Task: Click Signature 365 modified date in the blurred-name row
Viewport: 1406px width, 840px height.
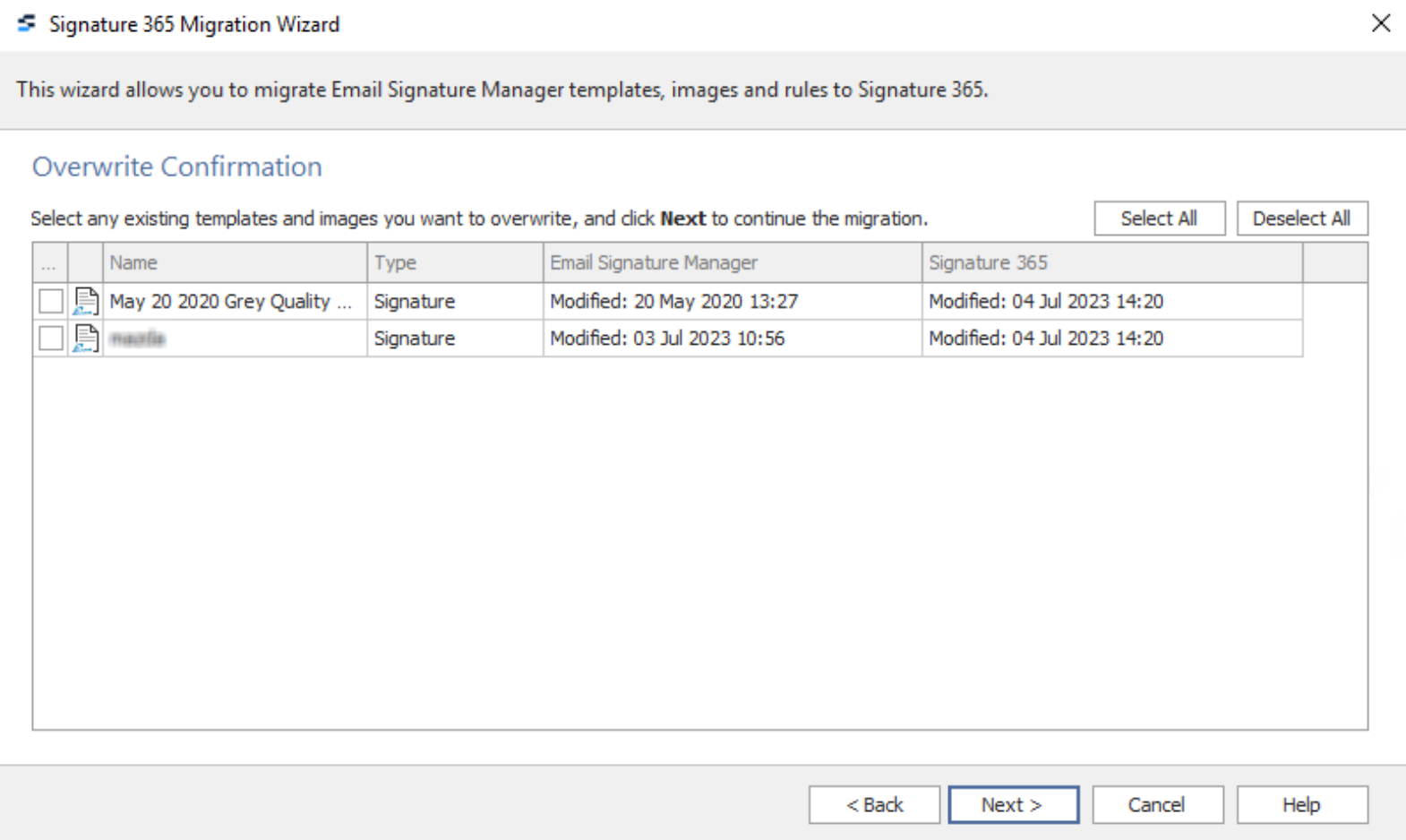Action: coord(1112,339)
